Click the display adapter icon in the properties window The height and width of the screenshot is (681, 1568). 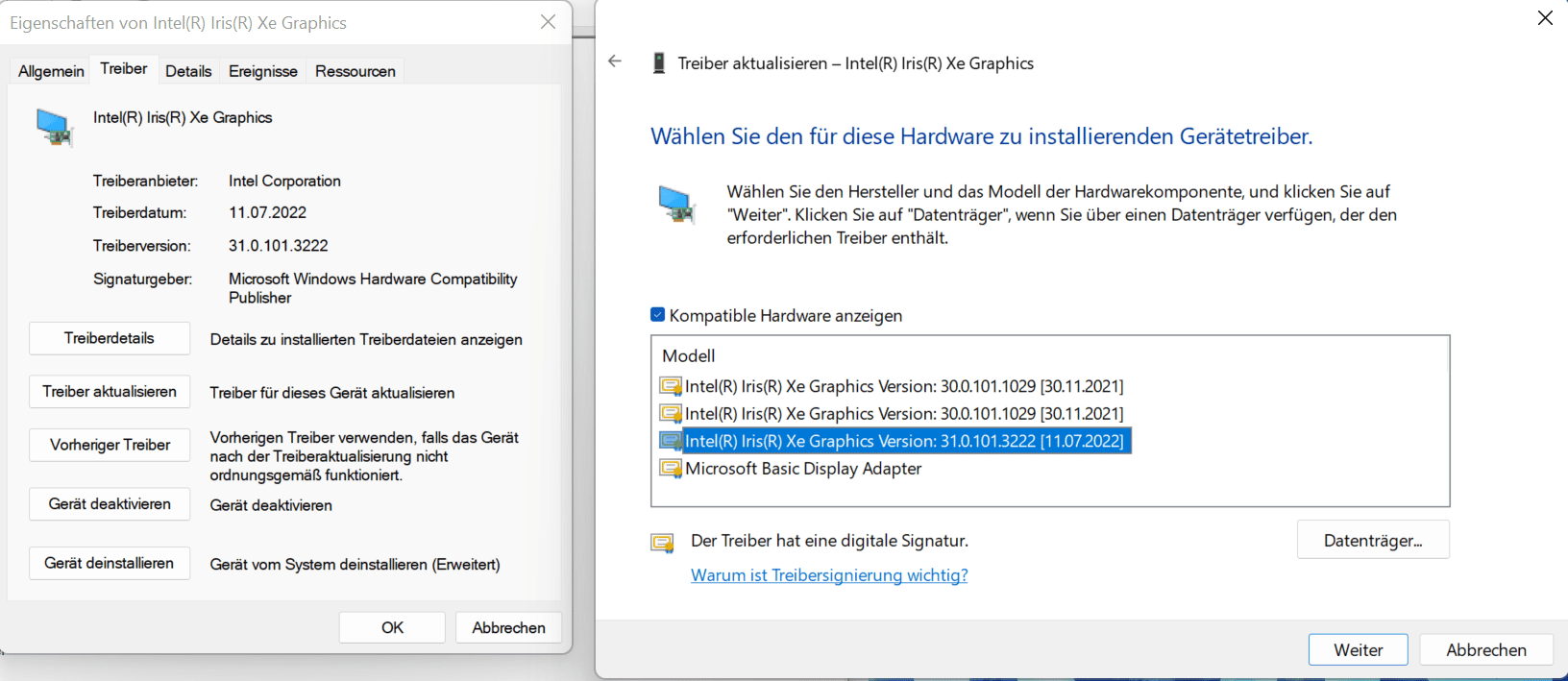[55, 127]
